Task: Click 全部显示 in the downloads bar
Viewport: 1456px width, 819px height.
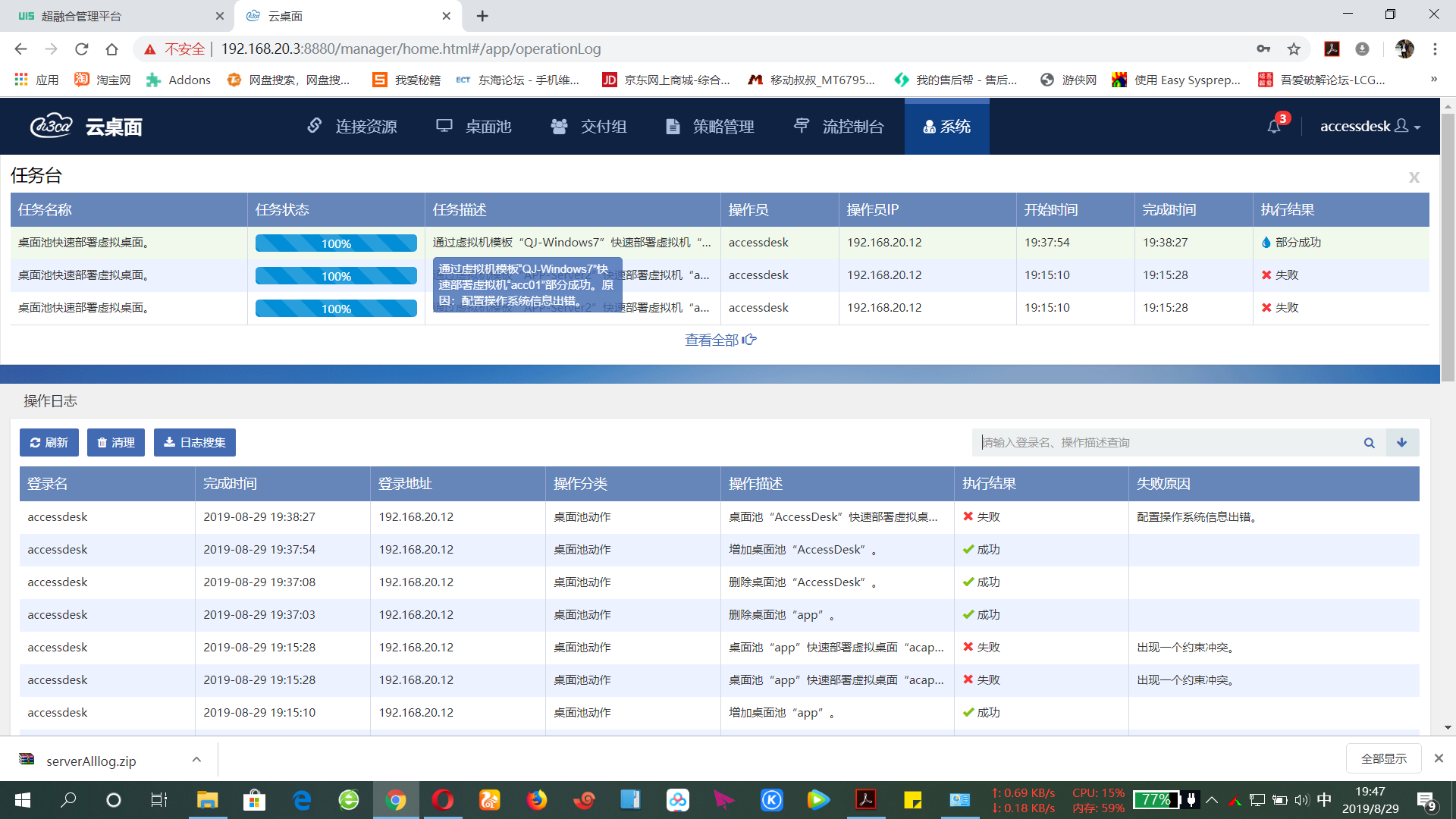Action: pyautogui.click(x=1383, y=759)
